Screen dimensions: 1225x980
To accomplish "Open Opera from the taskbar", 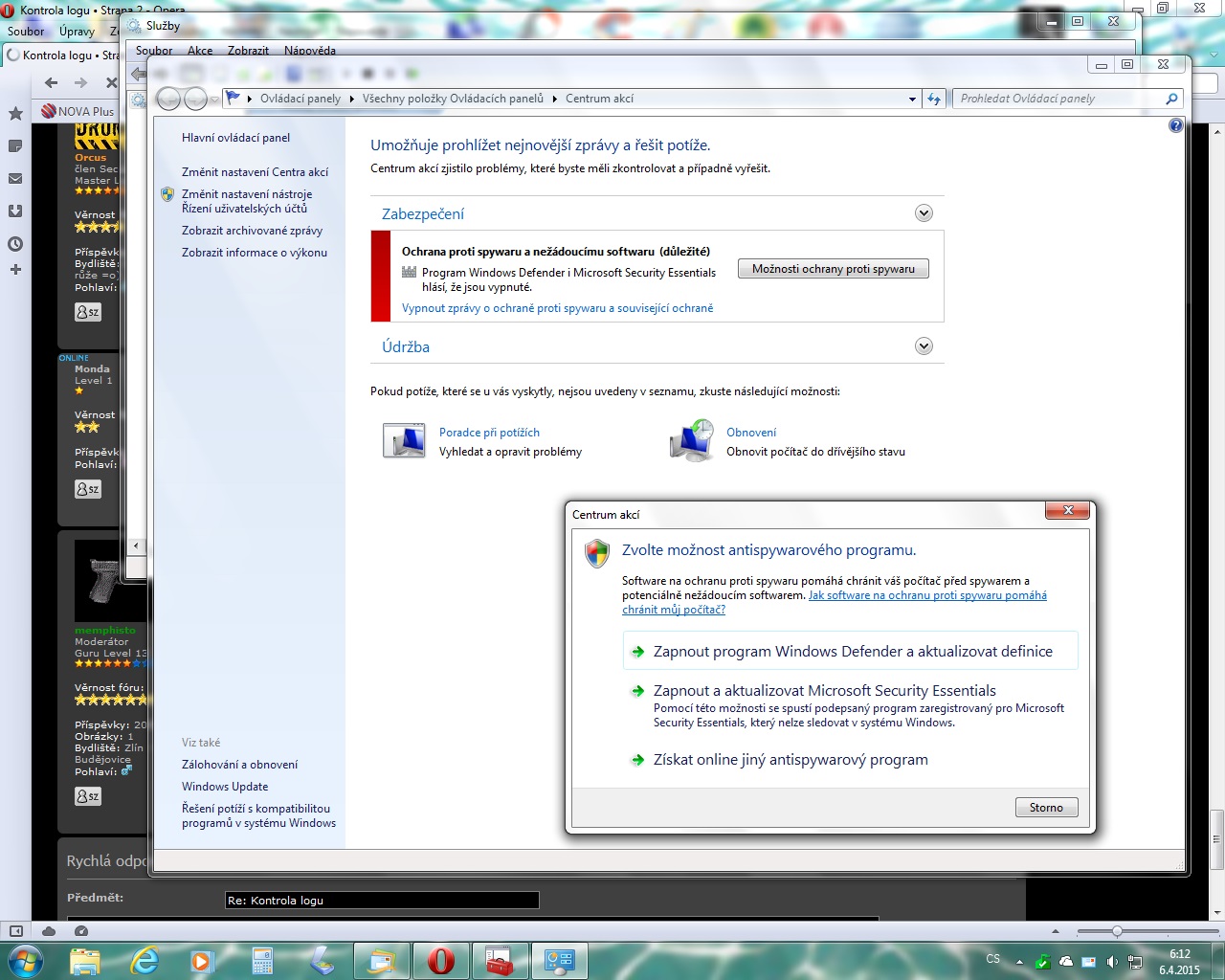I will click(440, 960).
